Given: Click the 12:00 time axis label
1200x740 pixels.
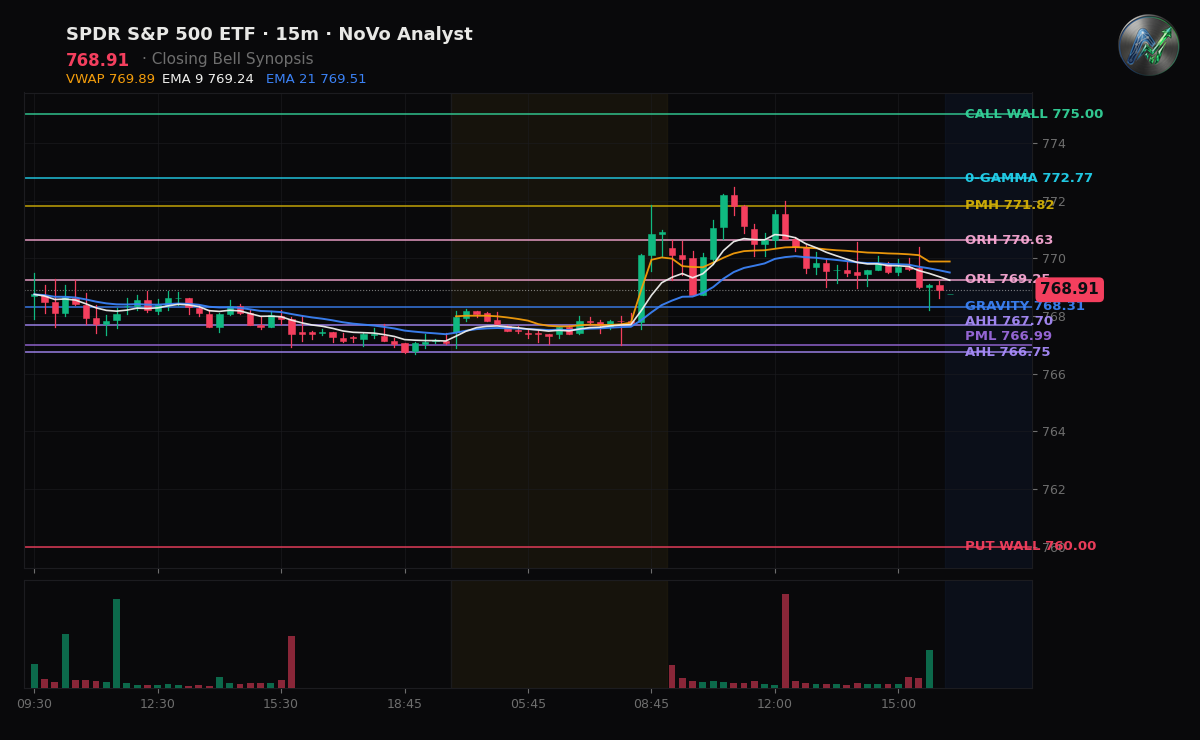Looking at the screenshot, I should 774,704.
